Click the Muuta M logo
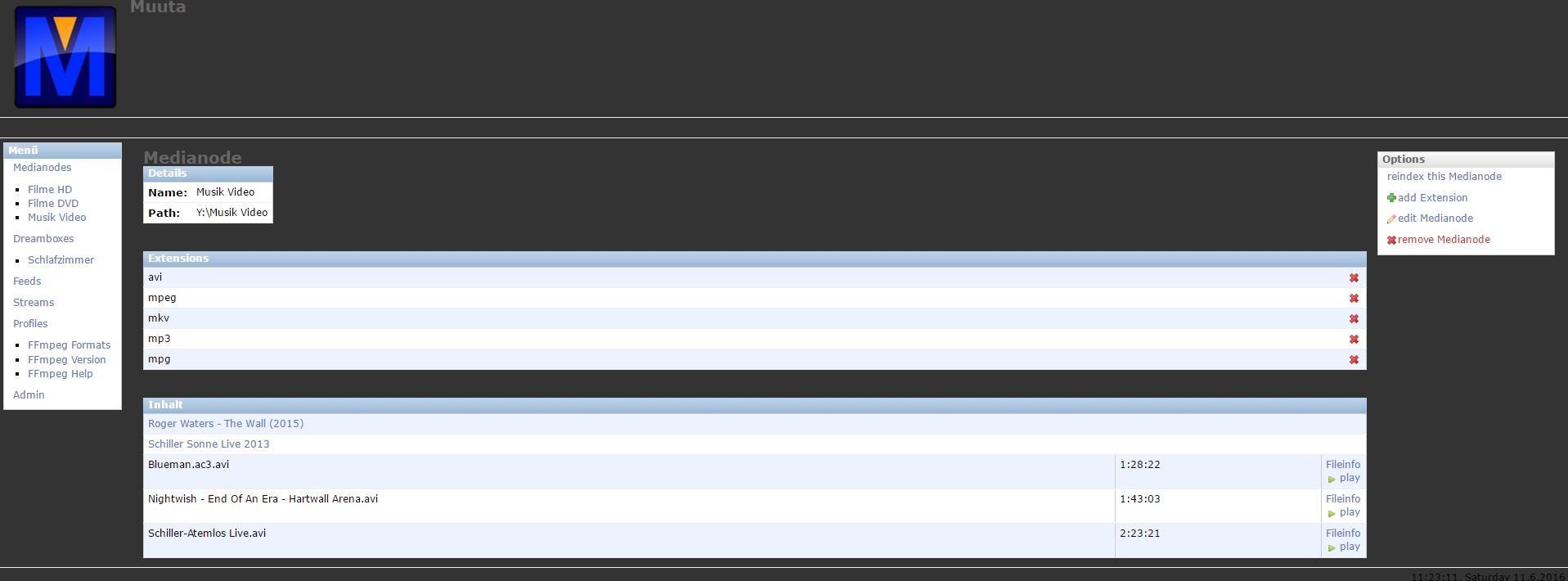 (65, 57)
